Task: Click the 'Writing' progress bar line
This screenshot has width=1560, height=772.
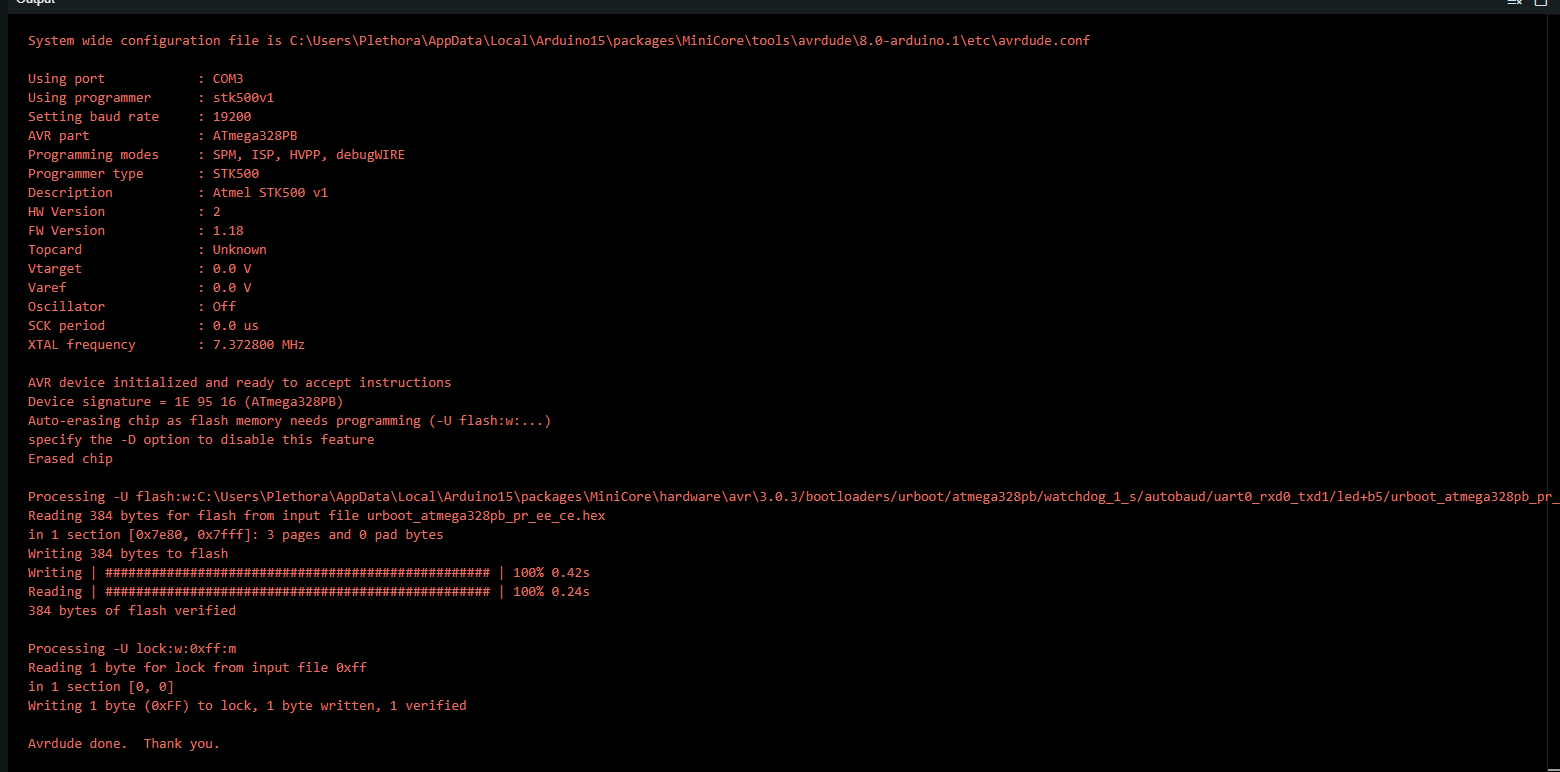Action: (308, 573)
